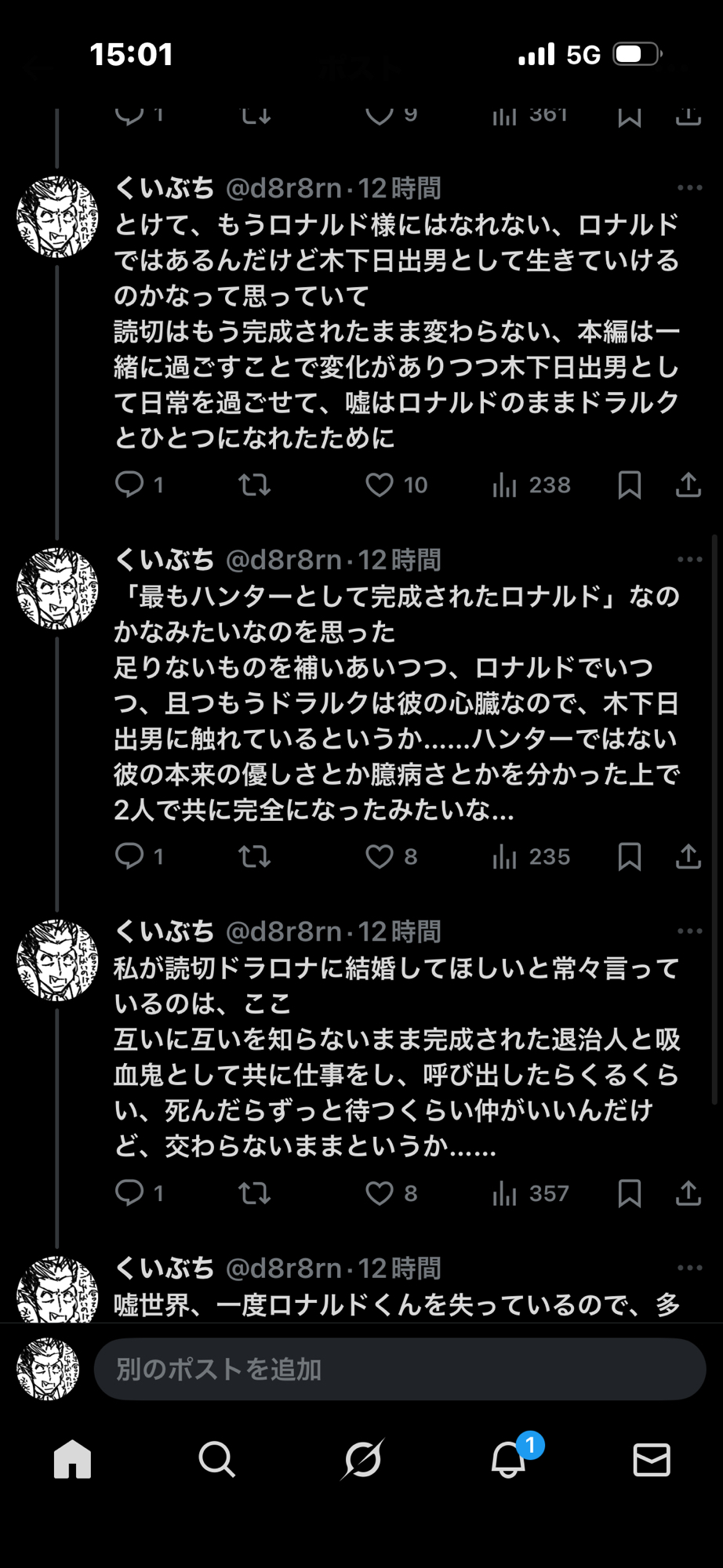Tap the 別のポストを追加 field
Screen dimensions: 723x1568
click(x=400, y=1370)
